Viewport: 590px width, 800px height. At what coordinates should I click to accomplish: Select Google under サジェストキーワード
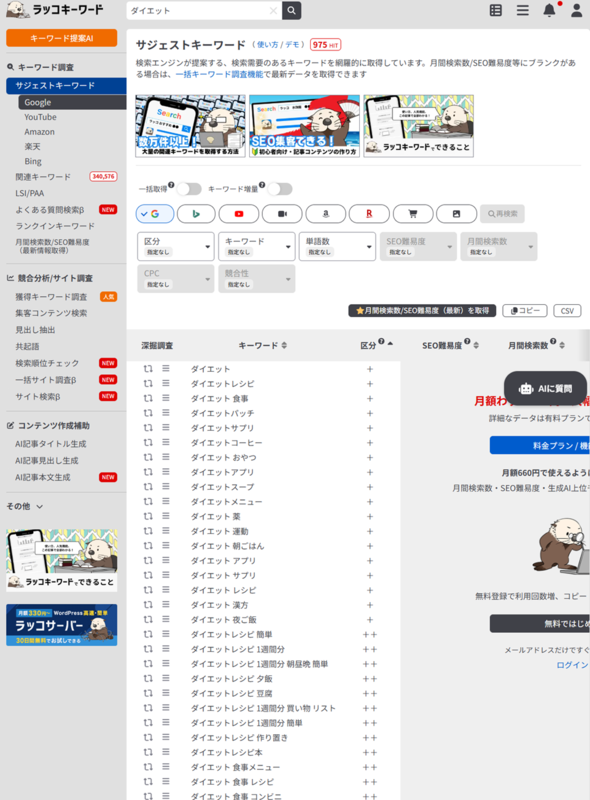click(x=72, y=102)
